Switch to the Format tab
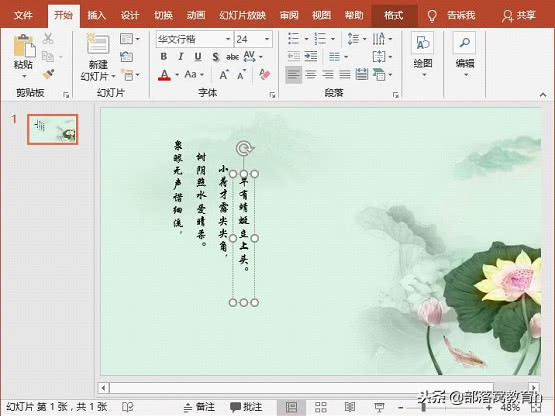 click(394, 15)
